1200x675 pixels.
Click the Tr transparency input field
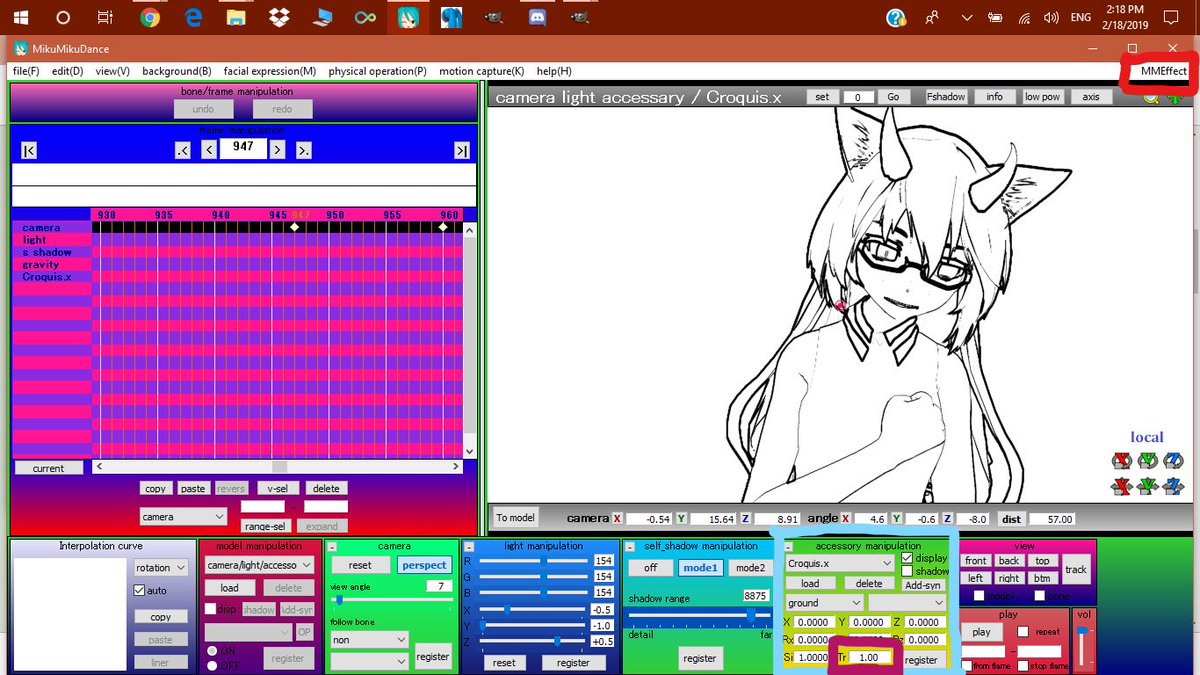coord(870,658)
